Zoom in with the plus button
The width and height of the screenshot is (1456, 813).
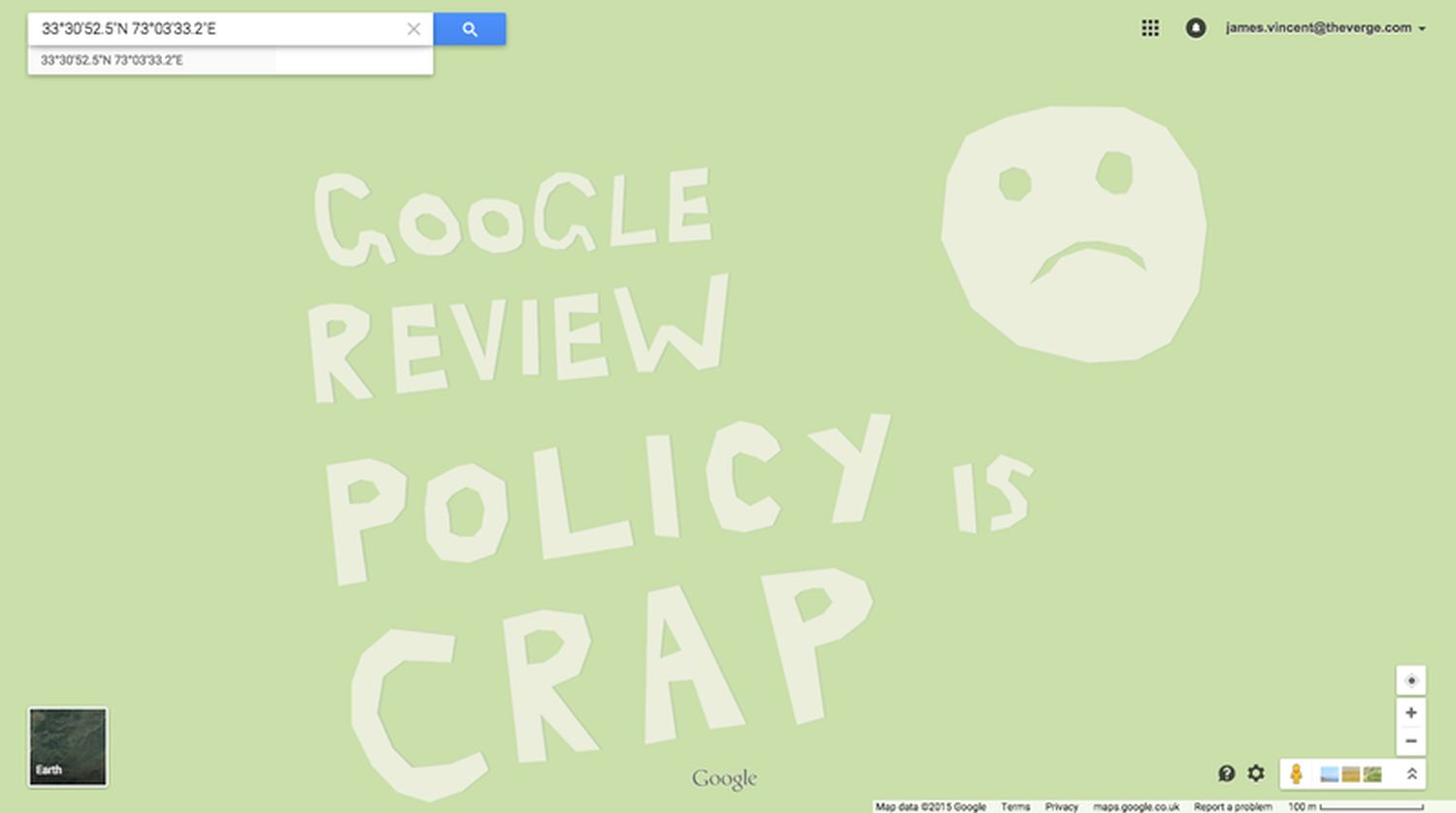click(1410, 713)
